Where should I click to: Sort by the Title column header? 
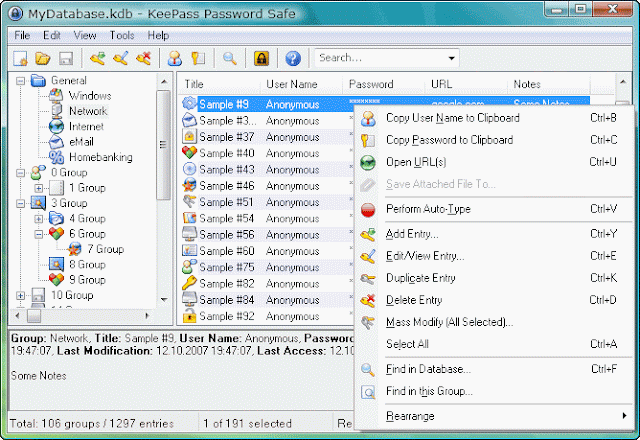[219, 84]
